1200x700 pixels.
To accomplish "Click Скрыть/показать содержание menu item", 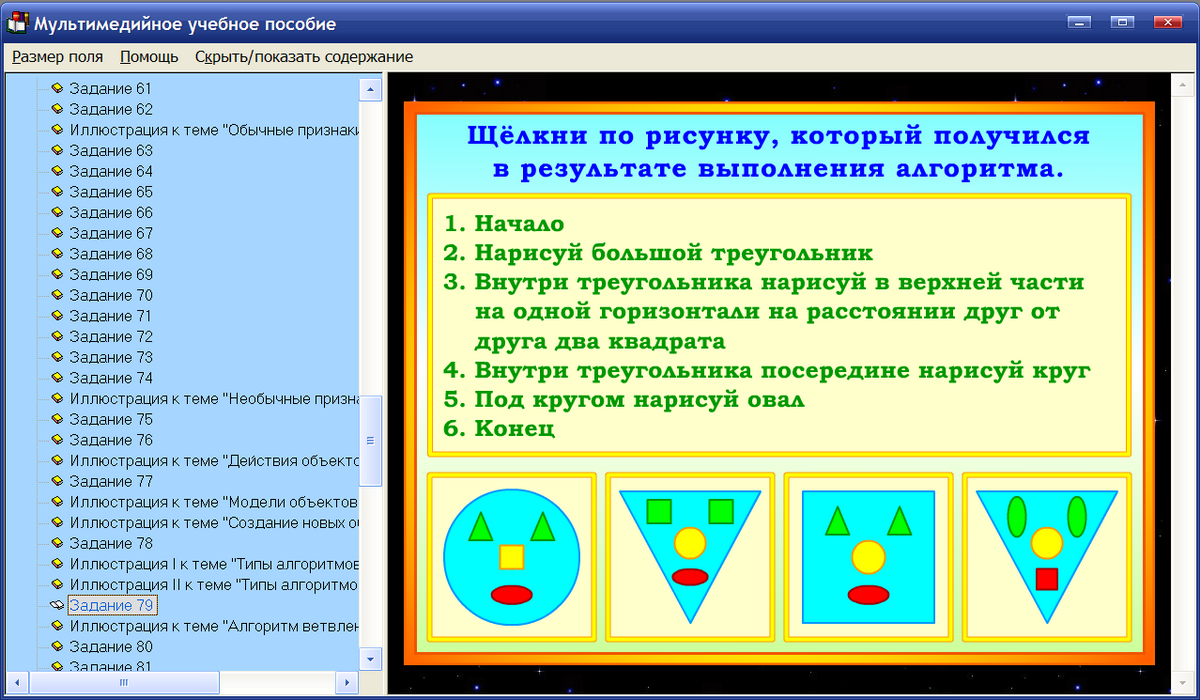I will (304, 57).
